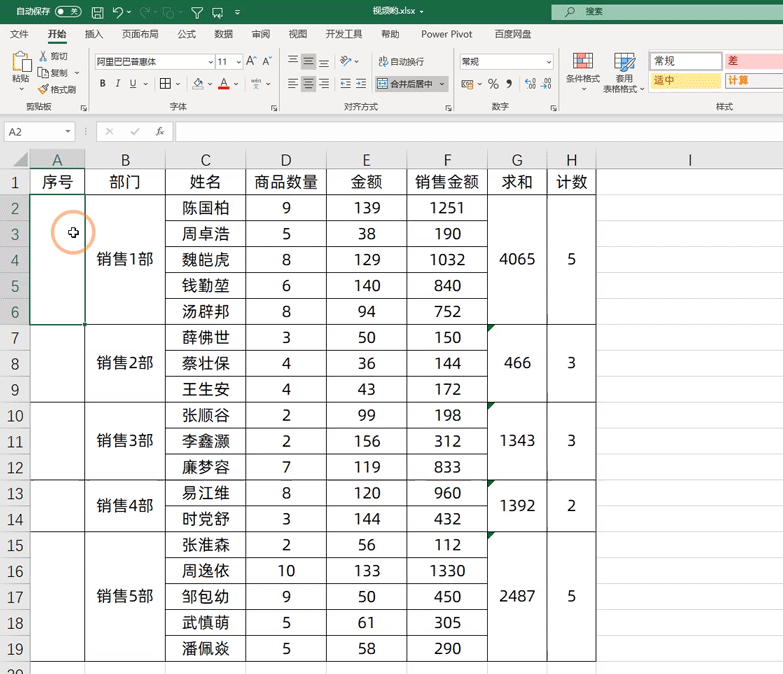
Task: Toggle Underline formatting
Action: tap(133, 83)
